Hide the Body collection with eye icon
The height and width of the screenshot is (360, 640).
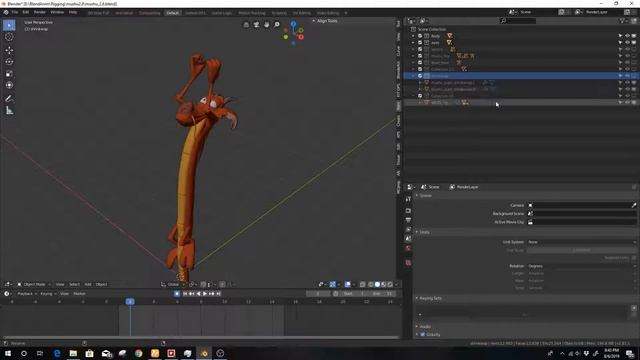click(x=627, y=36)
